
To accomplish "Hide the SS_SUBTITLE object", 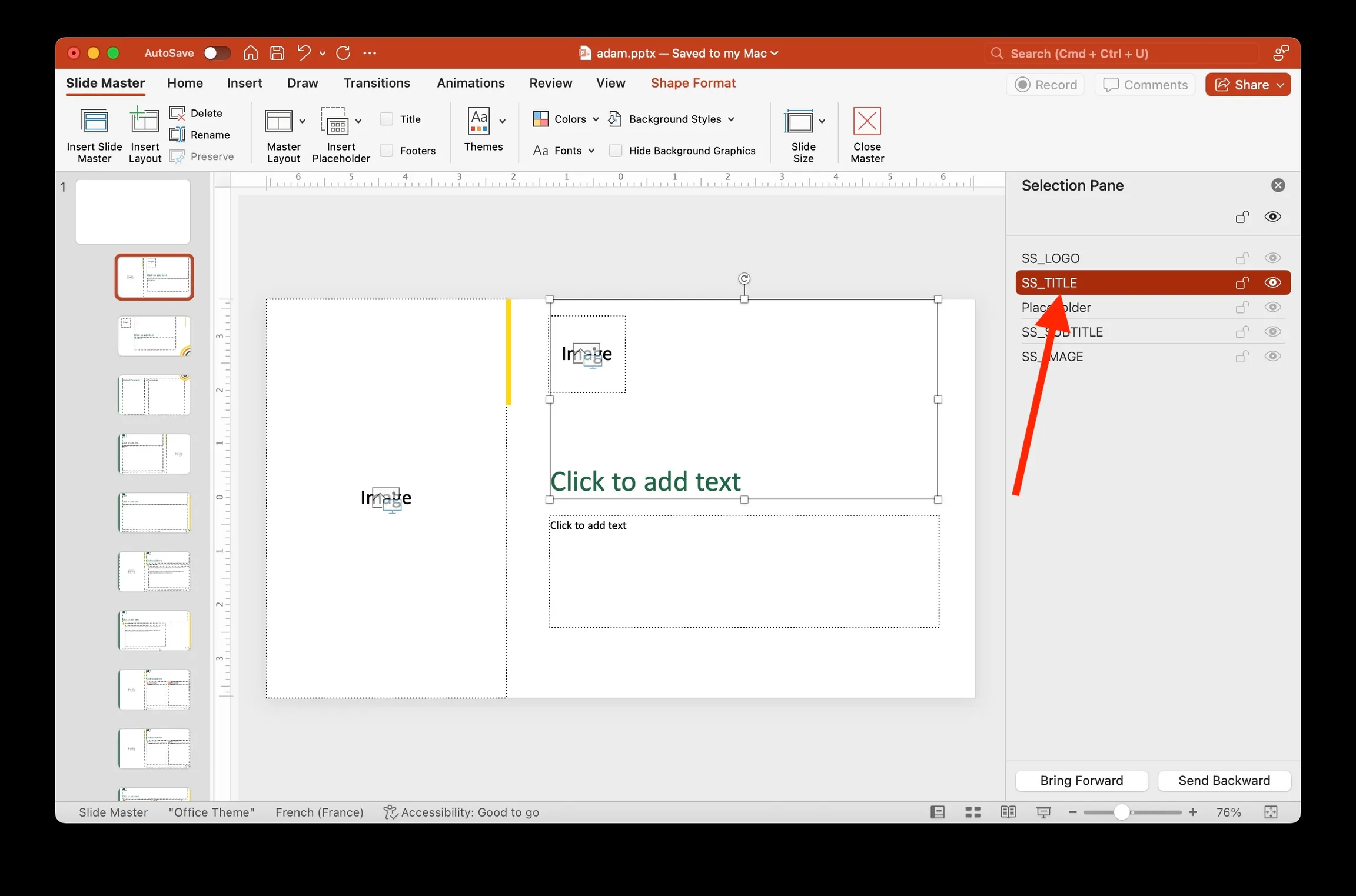I will (1272, 332).
